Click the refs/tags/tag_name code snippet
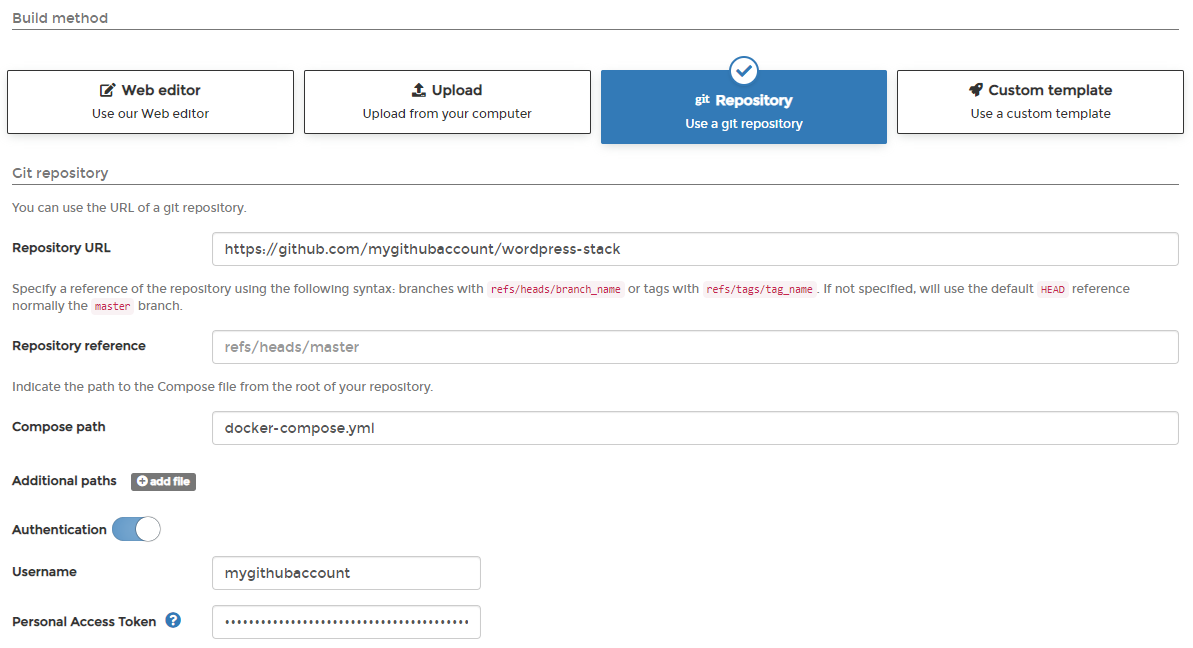 point(758,290)
